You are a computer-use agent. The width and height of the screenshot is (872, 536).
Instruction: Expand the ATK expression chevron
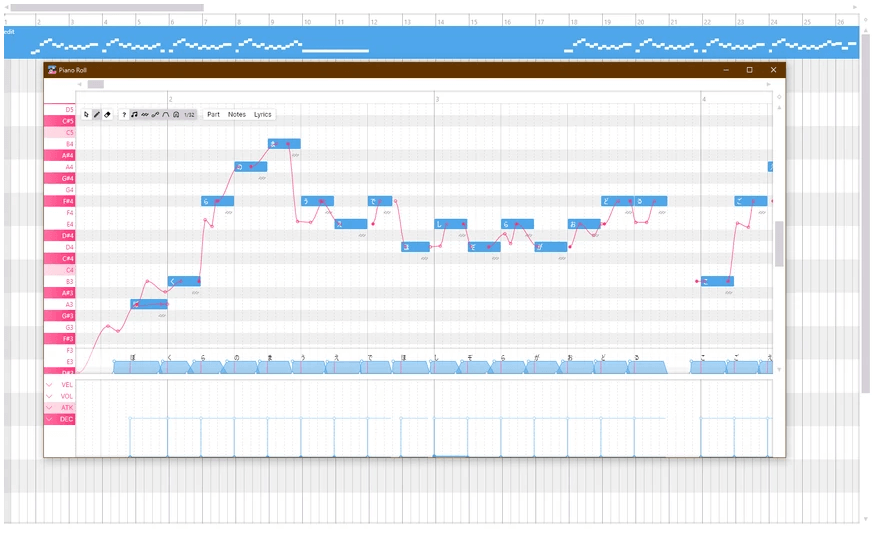[49, 408]
